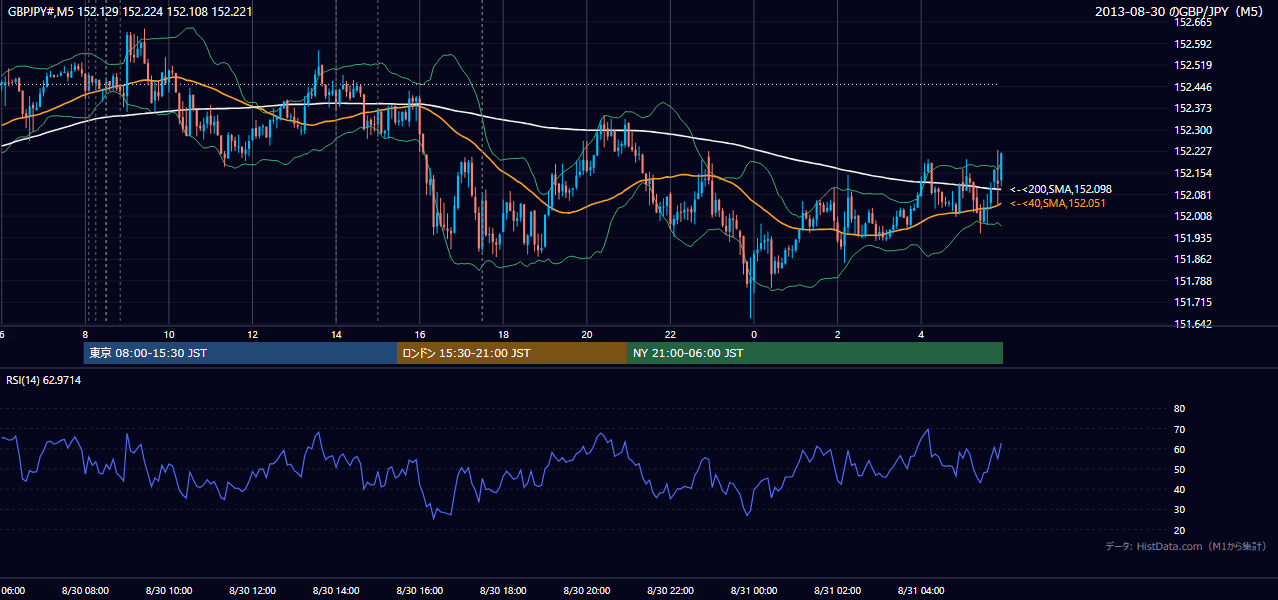Image resolution: width=1278 pixels, height=600 pixels.
Task: Click the hour 0 label under the price chart
Action: click(x=754, y=334)
